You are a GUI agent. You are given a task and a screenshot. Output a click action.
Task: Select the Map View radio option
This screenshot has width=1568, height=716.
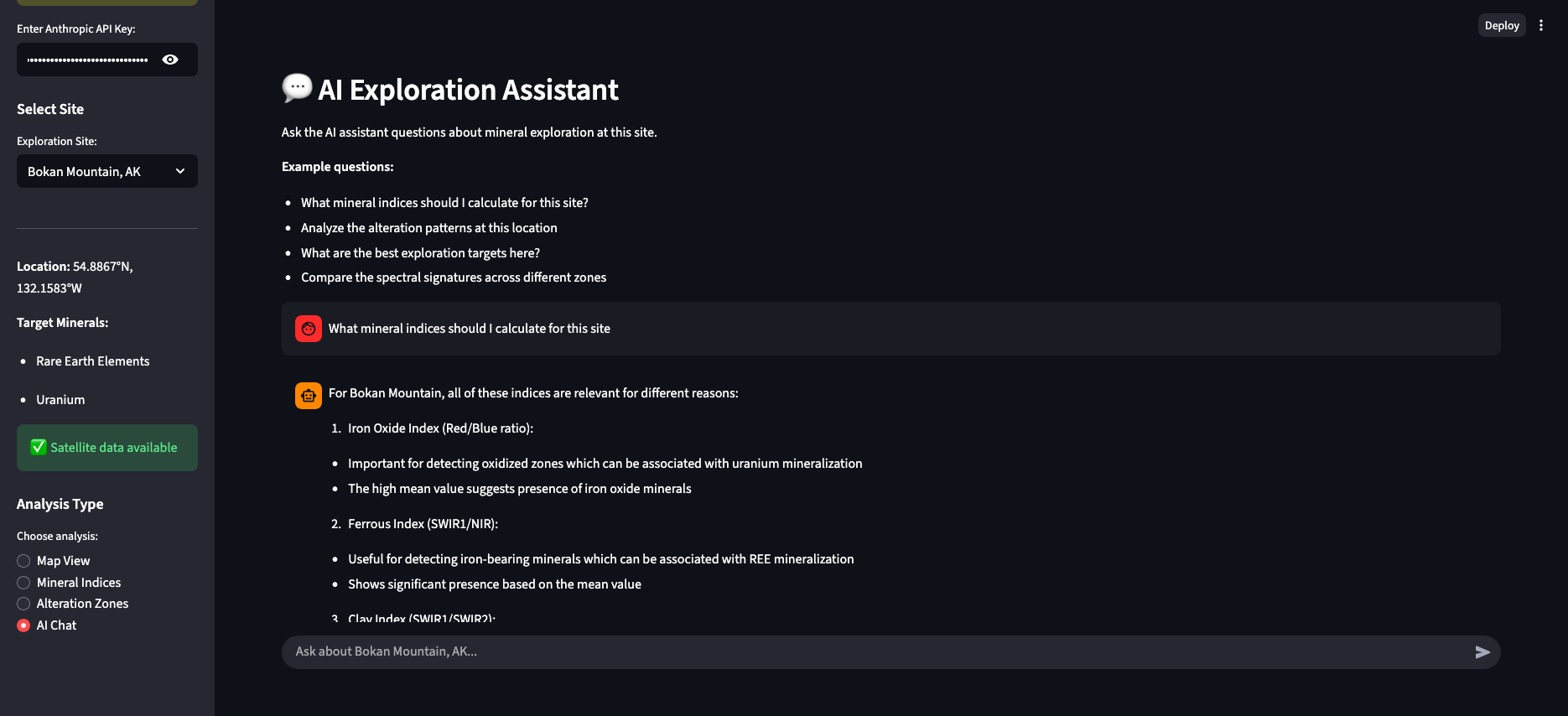point(24,561)
